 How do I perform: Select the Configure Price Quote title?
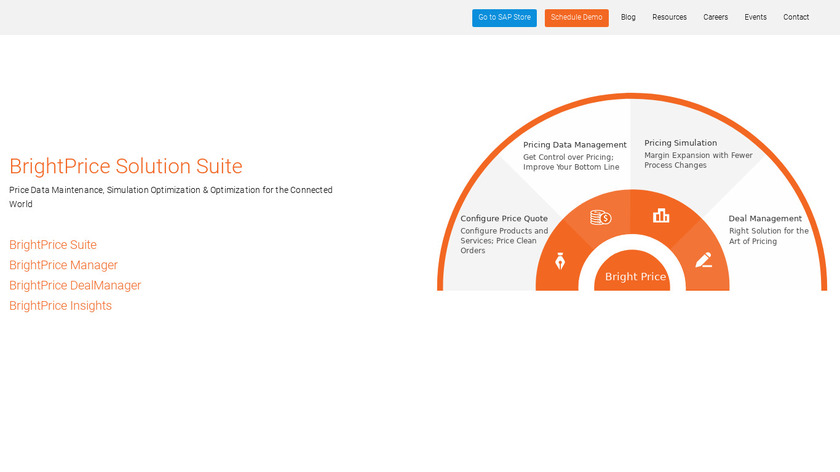point(504,218)
